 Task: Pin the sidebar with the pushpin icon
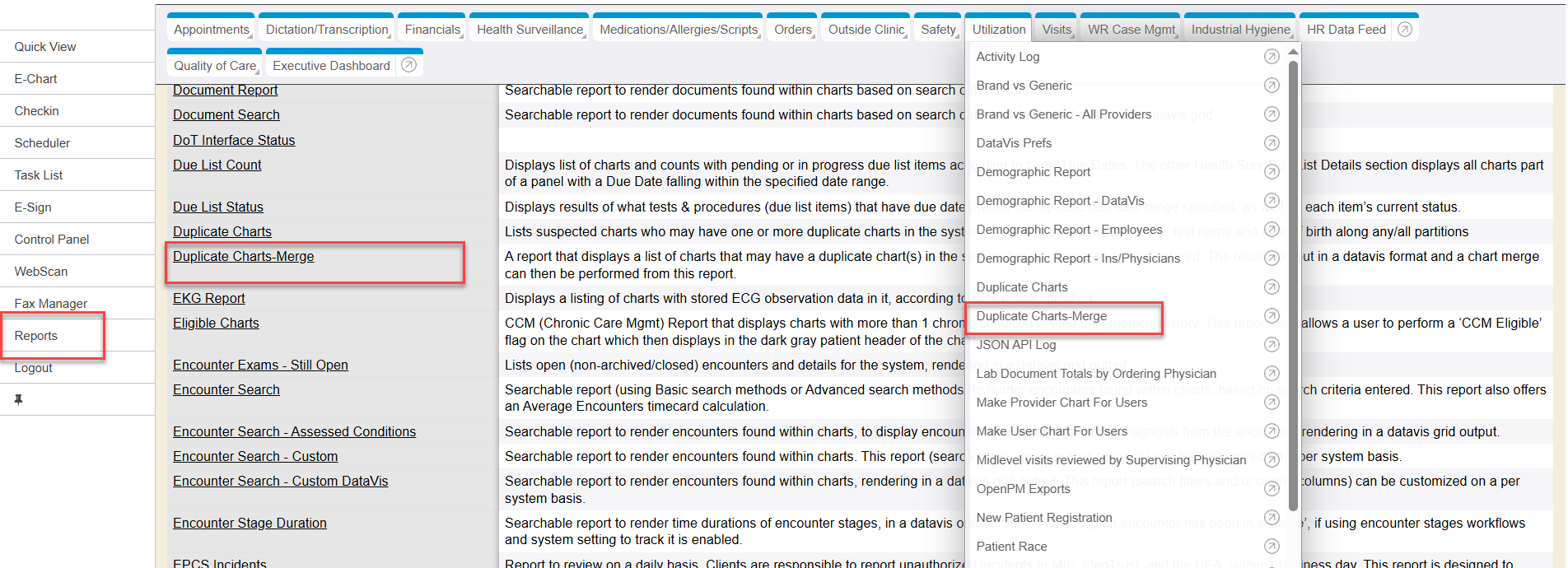[18, 399]
